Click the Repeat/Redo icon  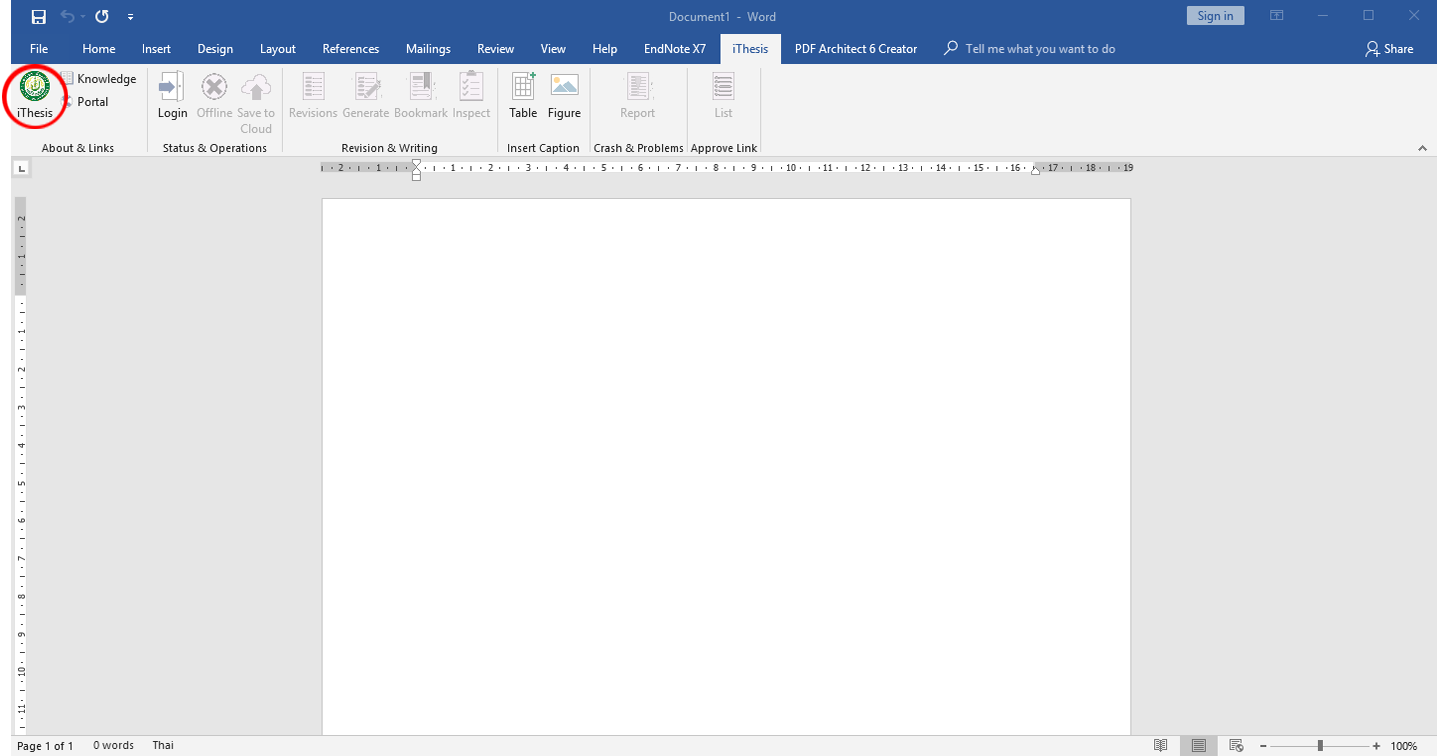pyautogui.click(x=102, y=16)
